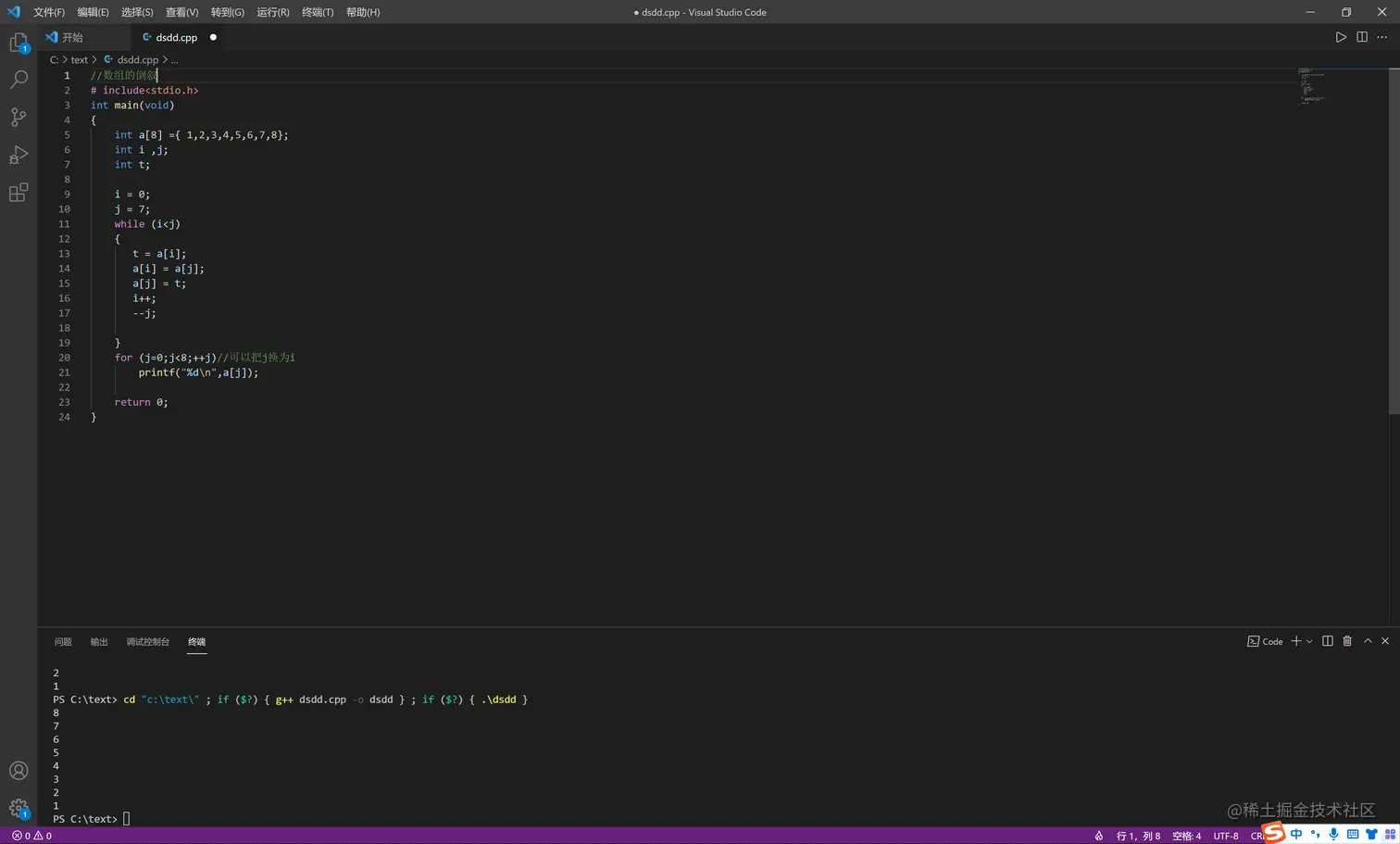The width and height of the screenshot is (1400, 844).
Task: Maximize the panel with the up chevron
Action: point(1368,641)
